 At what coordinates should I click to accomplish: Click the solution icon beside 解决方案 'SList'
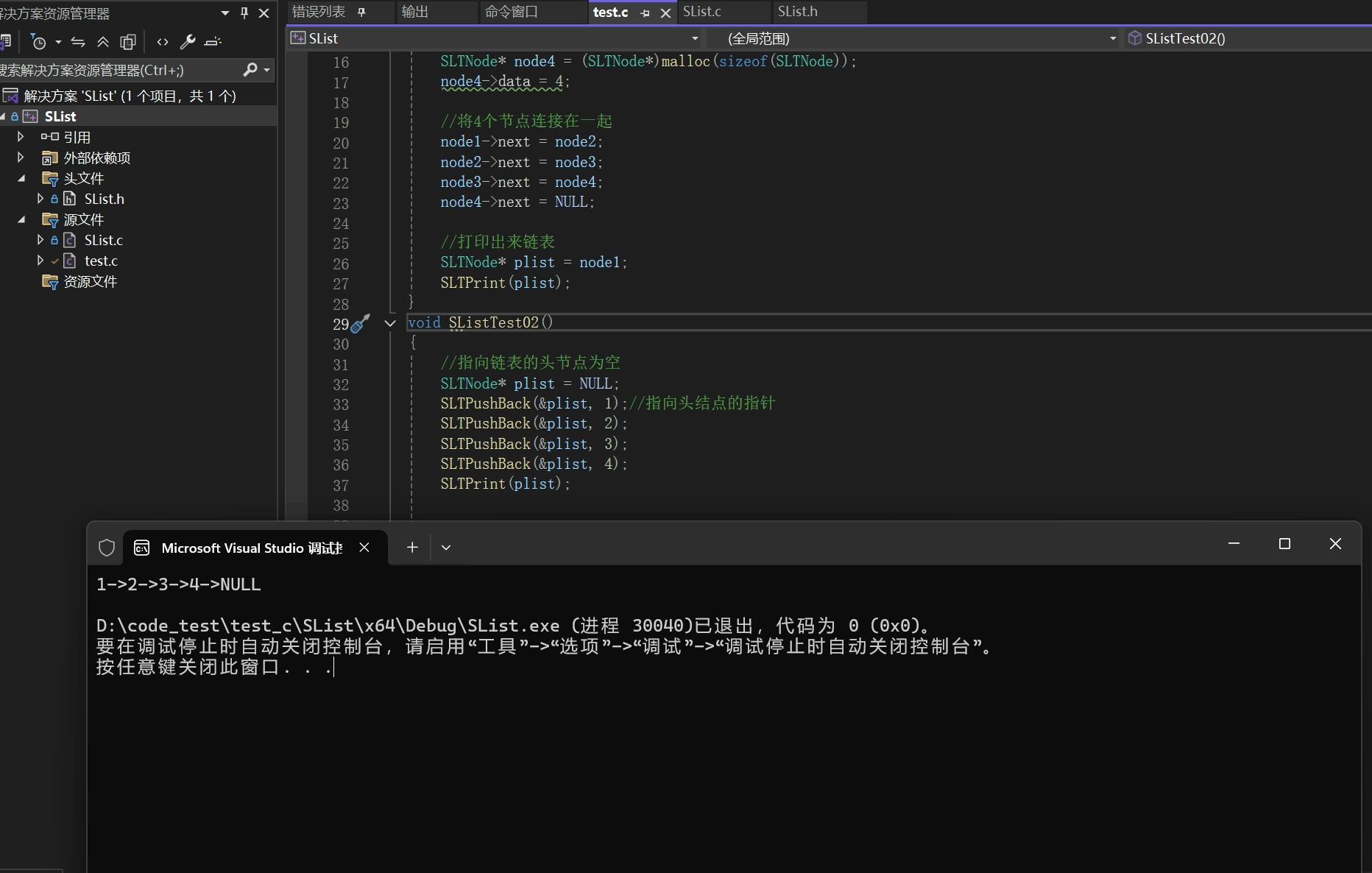click(x=10, y=96)
